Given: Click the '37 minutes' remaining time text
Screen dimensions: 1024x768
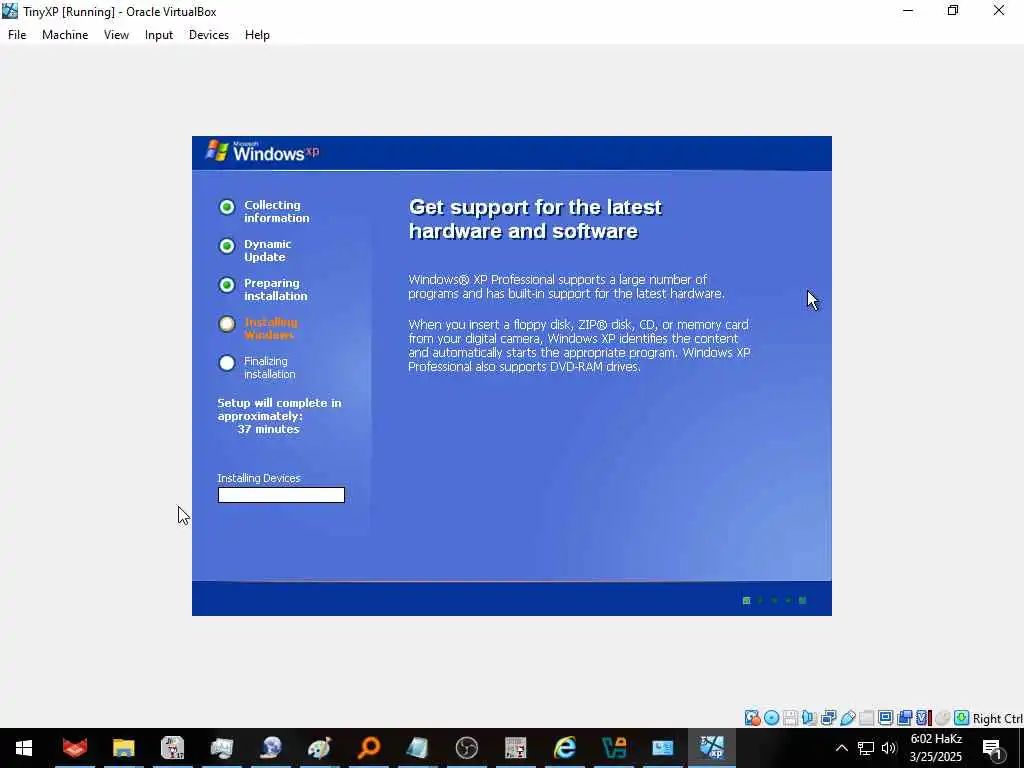Looking at the screenshot, I should (268, 429).
